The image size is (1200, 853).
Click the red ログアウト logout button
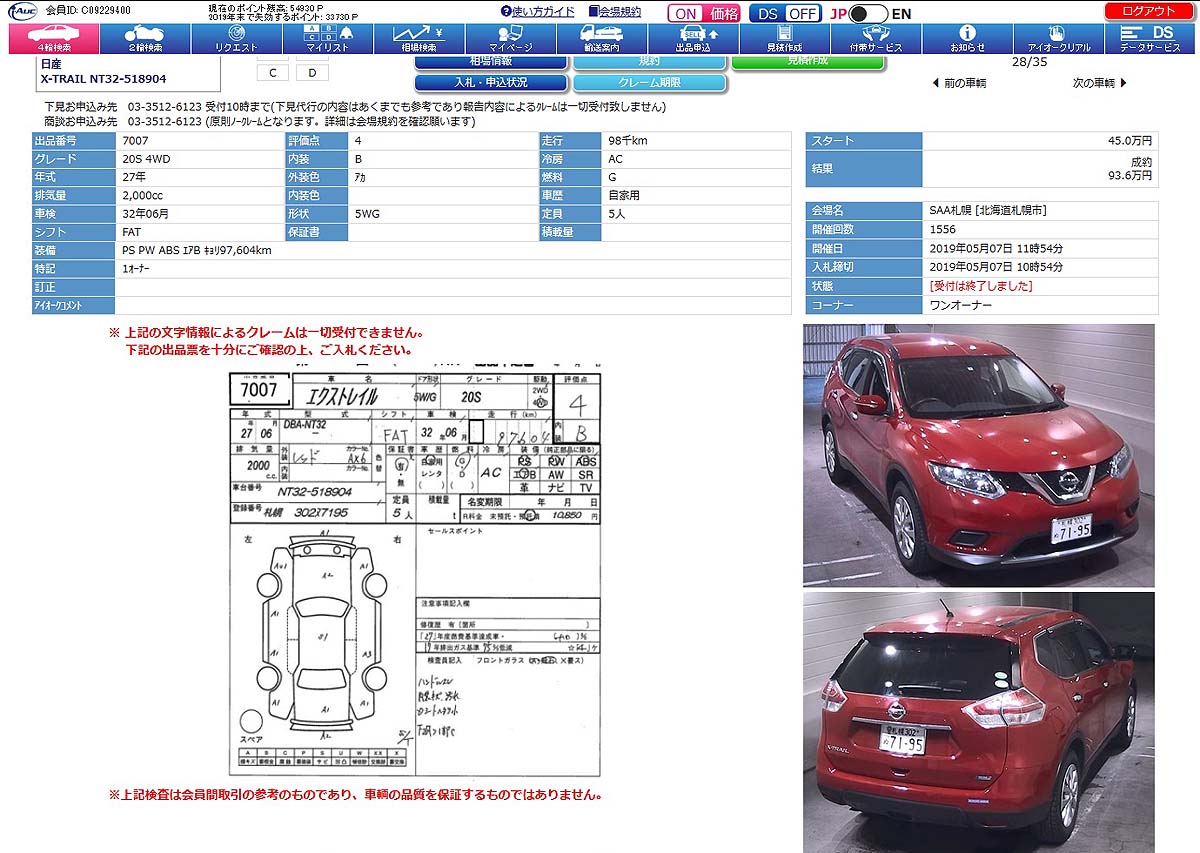pos(1149,11)
